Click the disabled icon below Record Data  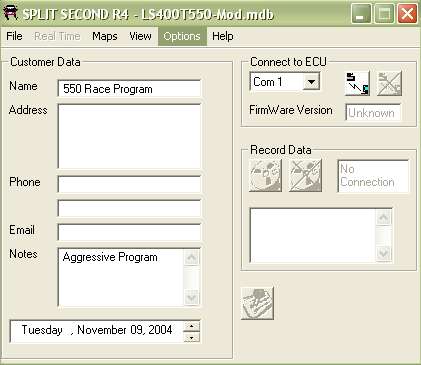257,303
